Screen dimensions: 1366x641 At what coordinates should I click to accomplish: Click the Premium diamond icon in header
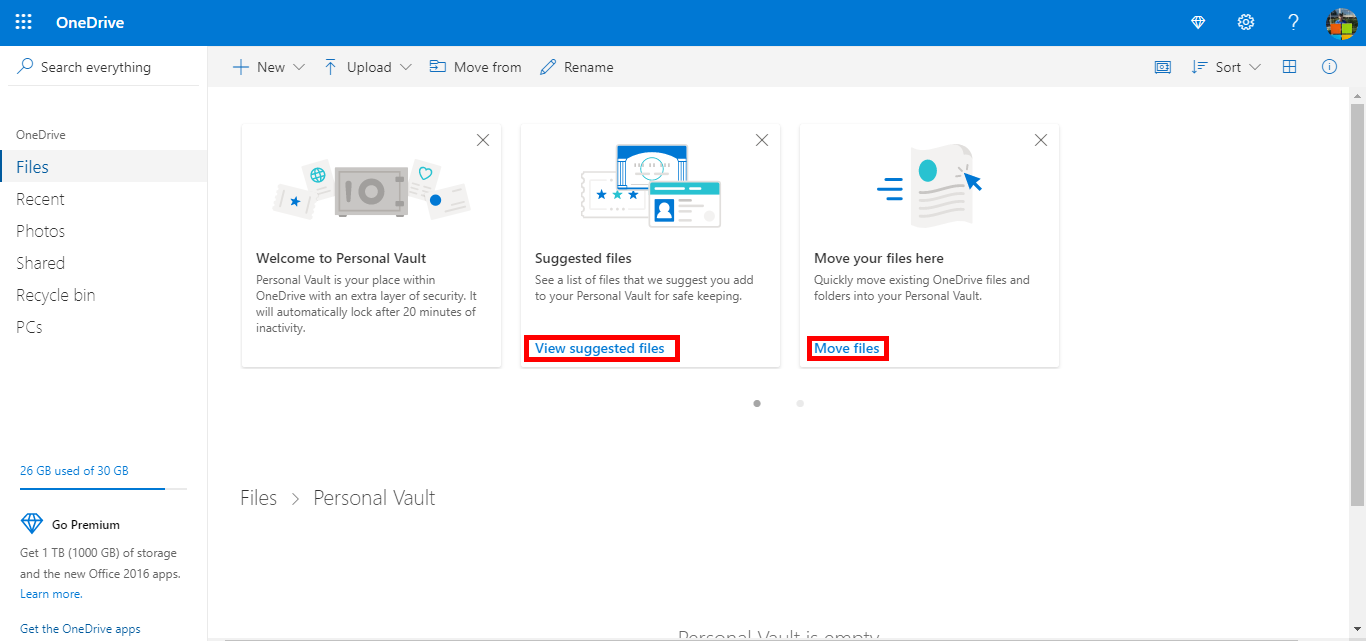(x=1198, y=22)
